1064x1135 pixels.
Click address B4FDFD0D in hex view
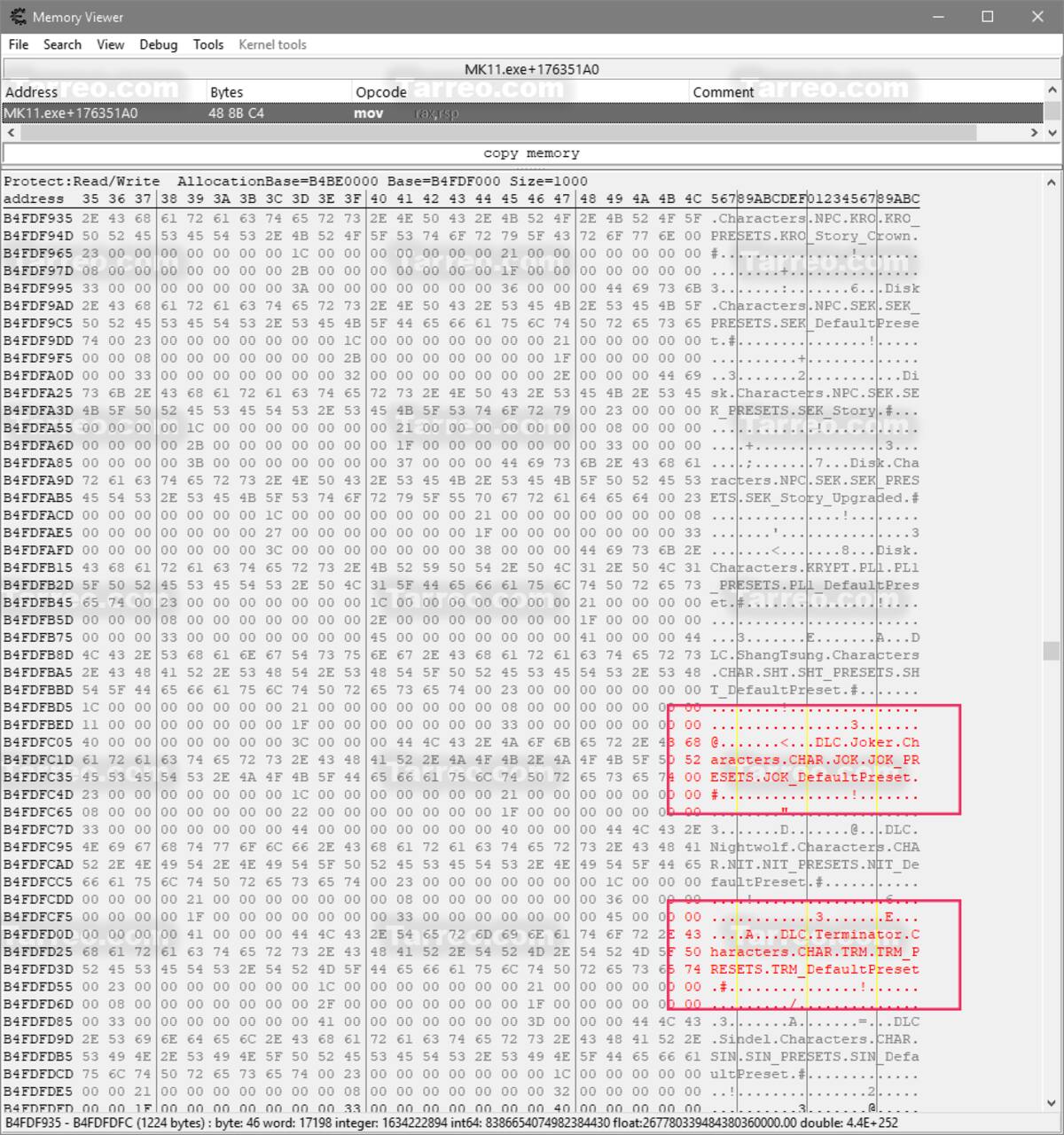pos(38,934)
